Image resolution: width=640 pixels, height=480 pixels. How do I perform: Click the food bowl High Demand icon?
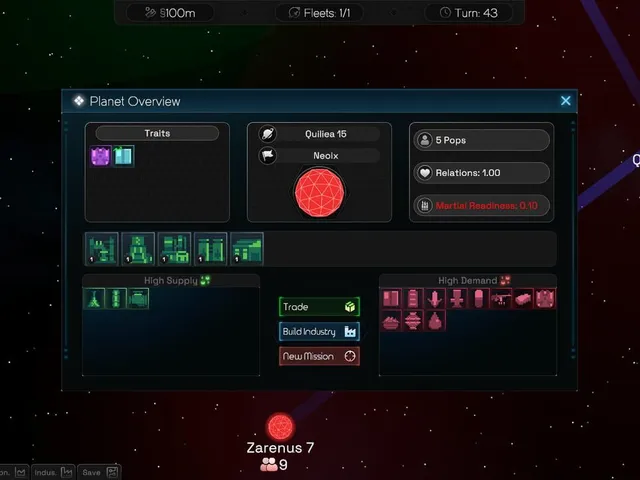click(391, 320)
